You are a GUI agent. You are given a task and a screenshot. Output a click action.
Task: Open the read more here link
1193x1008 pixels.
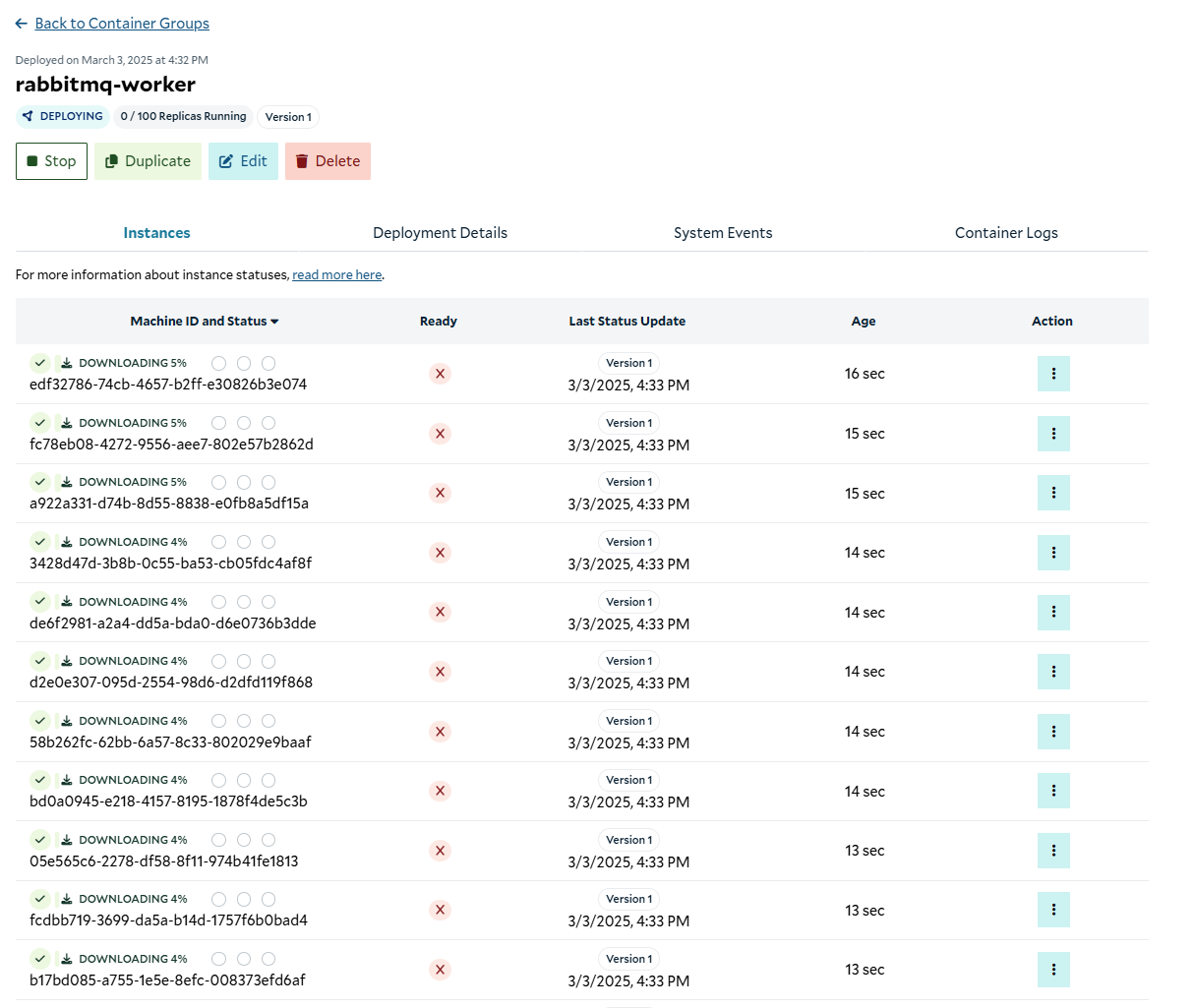click(337, 275)
